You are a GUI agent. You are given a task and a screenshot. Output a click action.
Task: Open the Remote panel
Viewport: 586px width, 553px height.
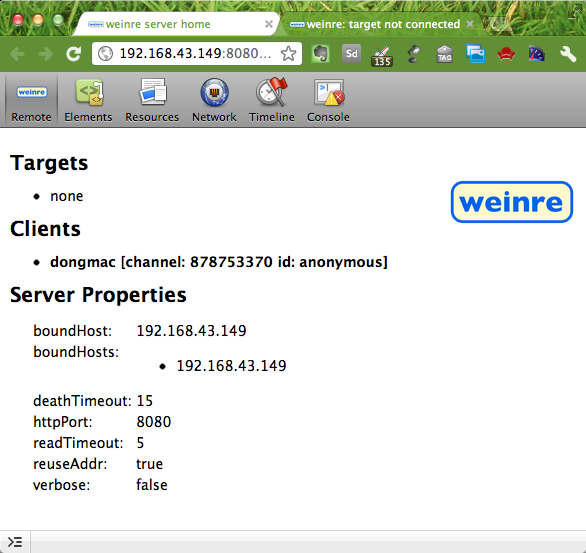click(x=31, y=100)
